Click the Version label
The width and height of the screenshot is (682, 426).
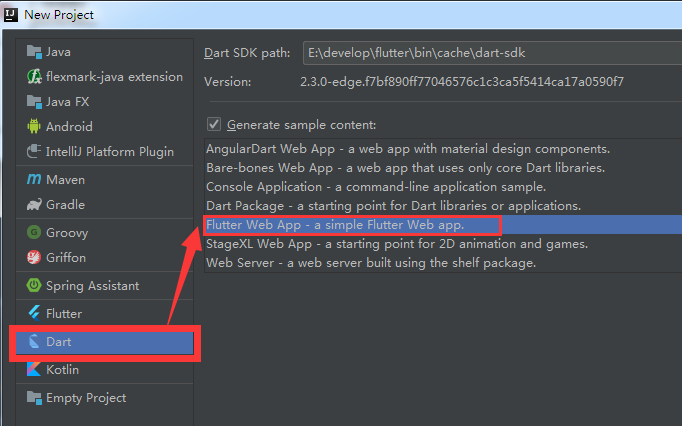(x=227, y=82)
